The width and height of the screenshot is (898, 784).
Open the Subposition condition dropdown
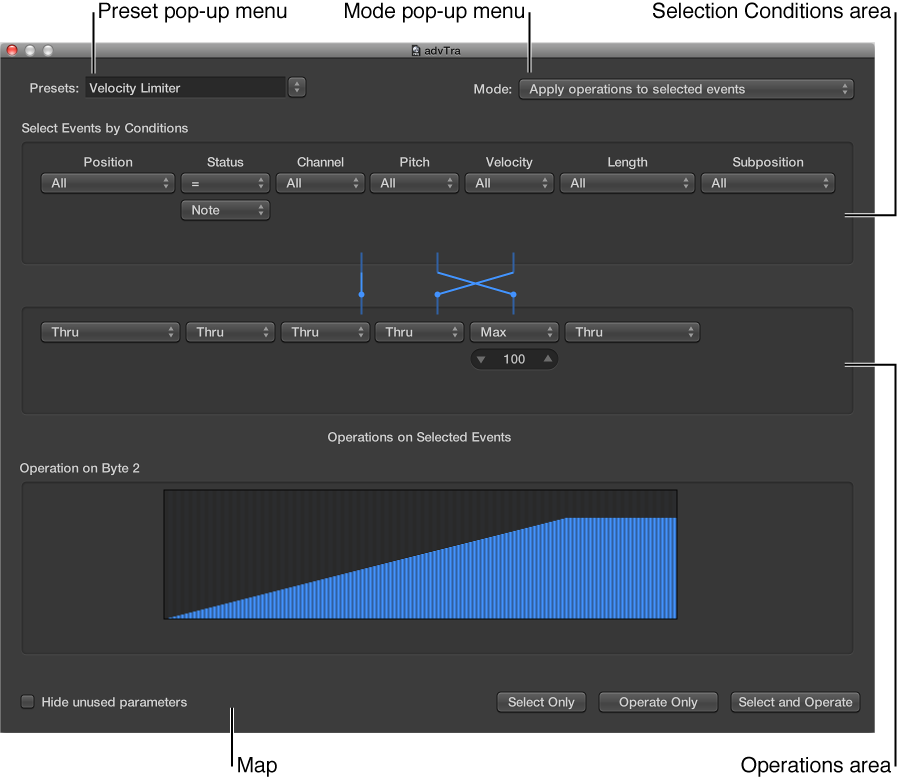pos(768,183)
